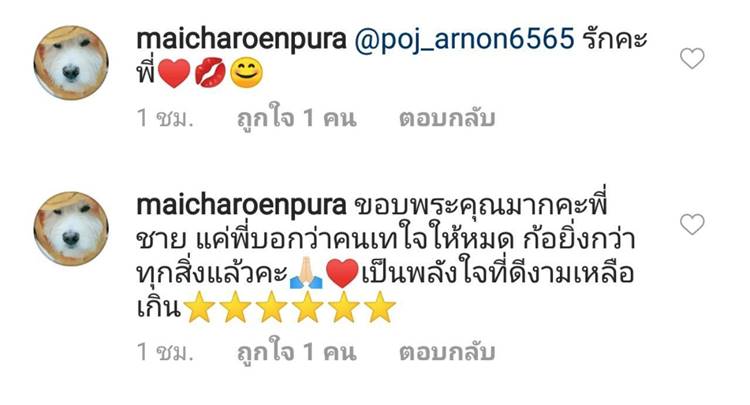Click the 1 ชม. timestamp on second comment
Screen dimensions: 750x405
(165, 352)
